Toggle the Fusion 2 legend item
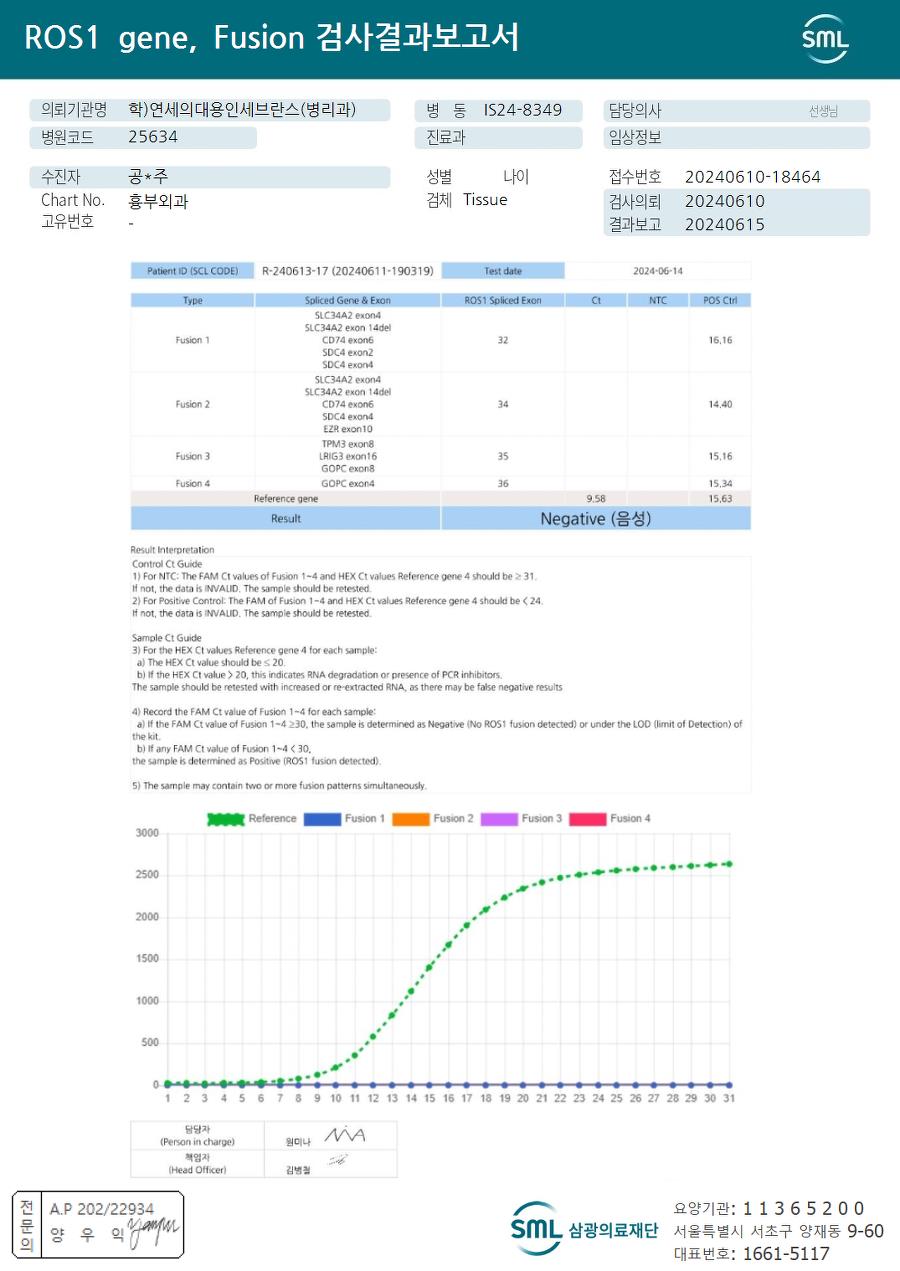 click(x=432, y=818)
